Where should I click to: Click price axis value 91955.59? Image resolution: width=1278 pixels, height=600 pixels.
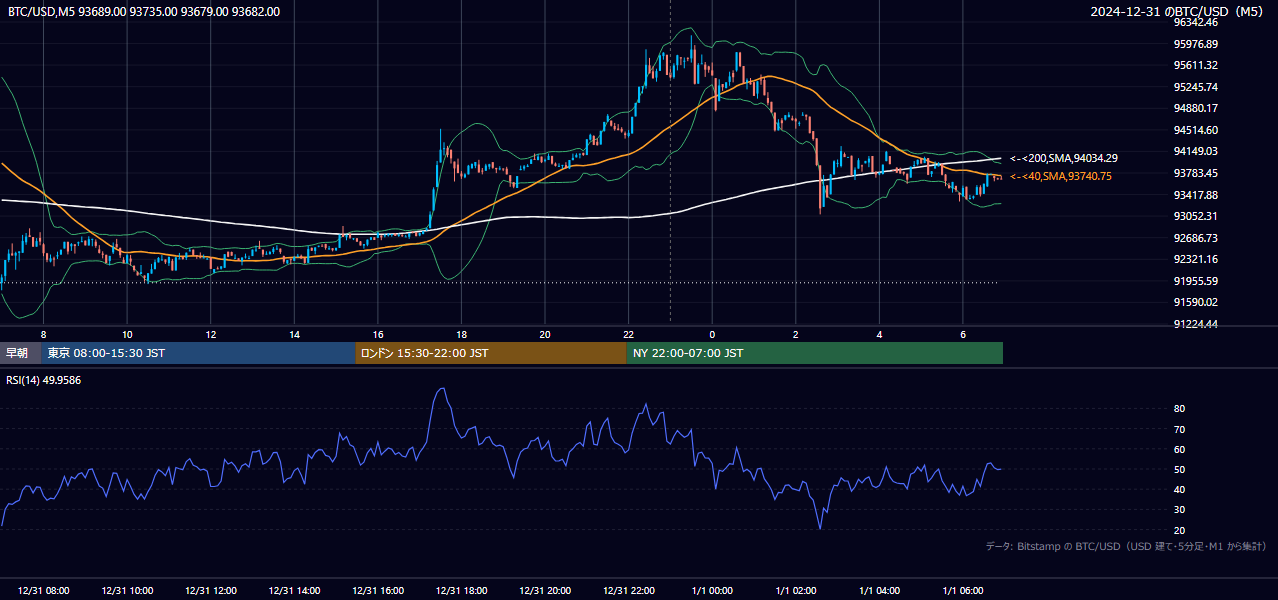point(1195,281)
